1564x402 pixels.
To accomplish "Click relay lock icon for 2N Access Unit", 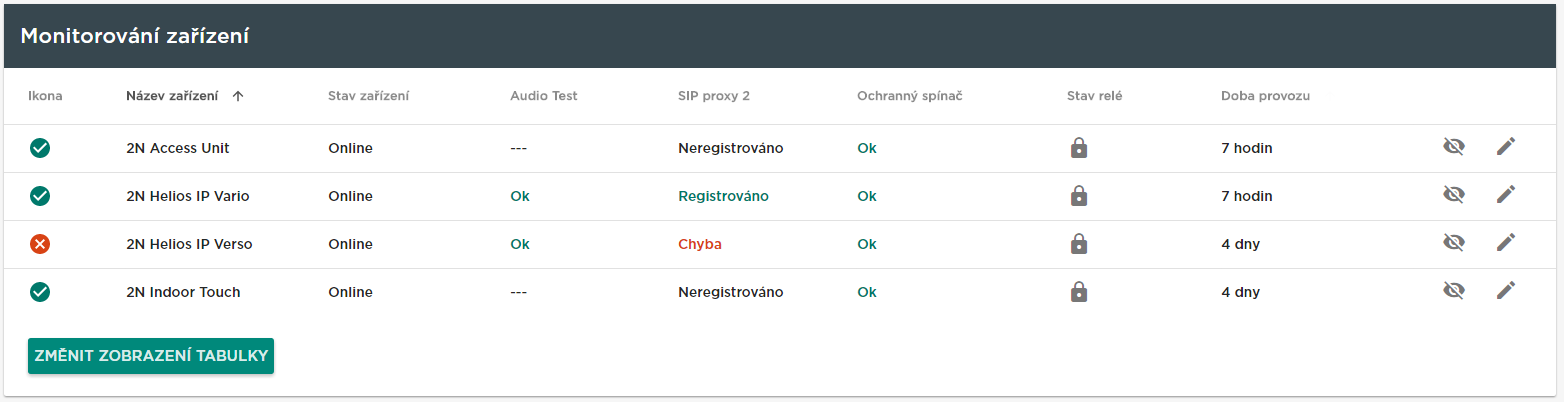I will click(1079, 148).
